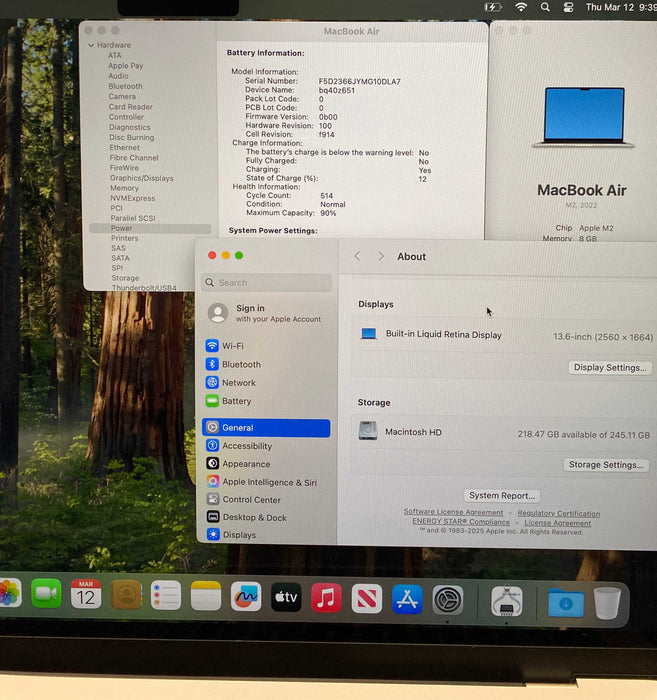Open the Trash in the Dock

tap(607, 603)
